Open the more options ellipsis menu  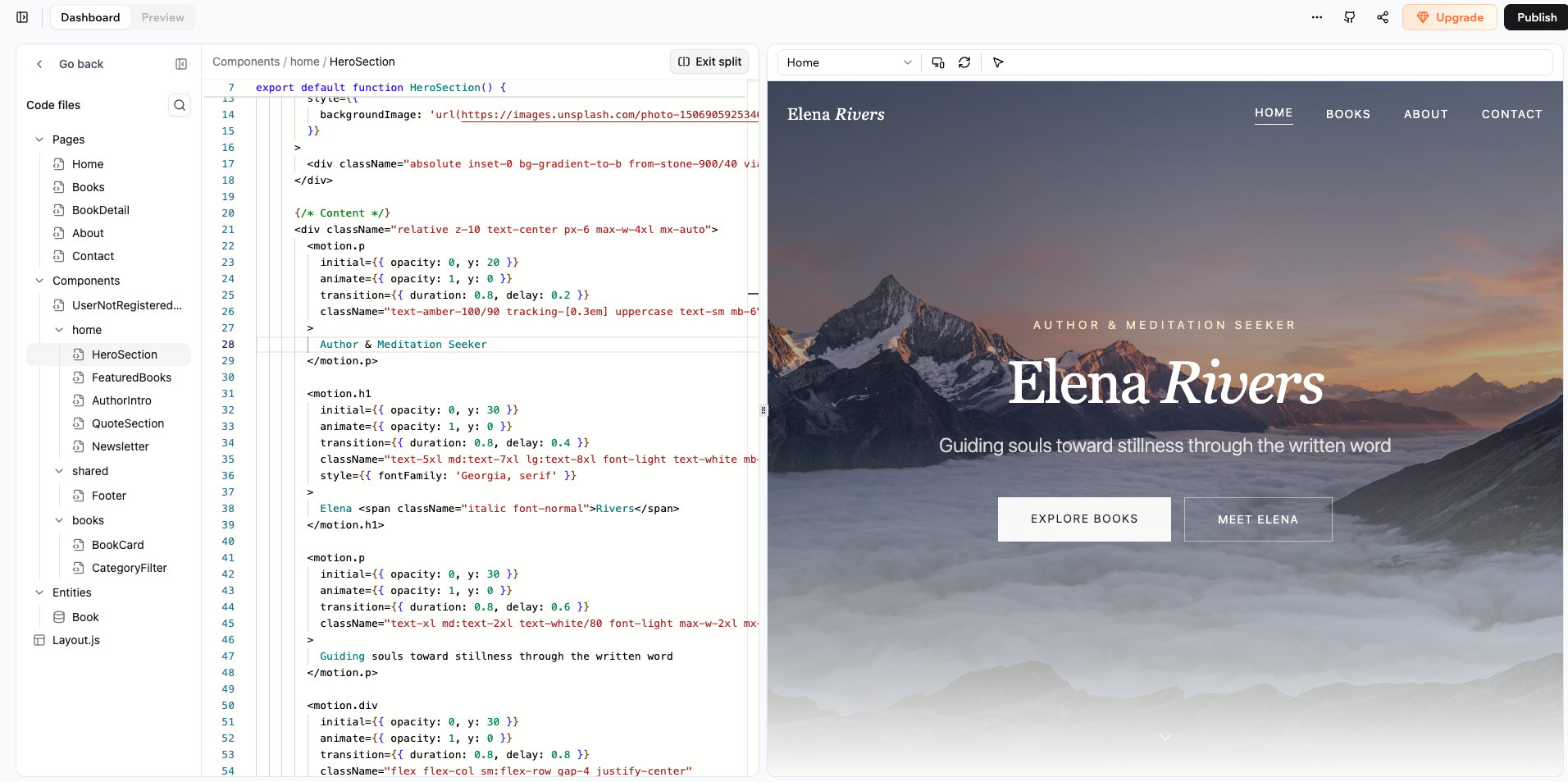pos(1316,17)
